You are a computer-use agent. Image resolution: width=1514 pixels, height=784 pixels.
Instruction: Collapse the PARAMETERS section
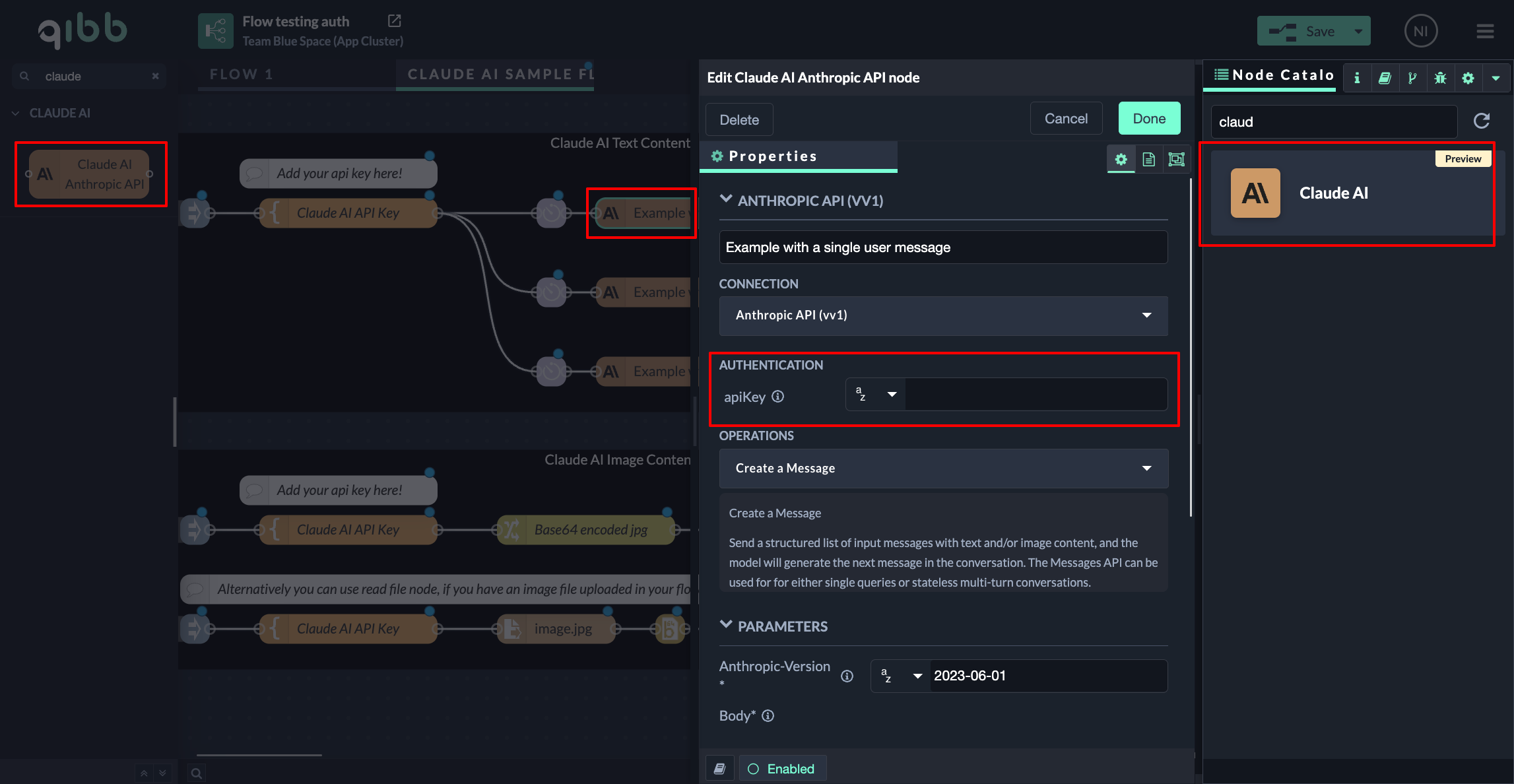click(726, 625)
